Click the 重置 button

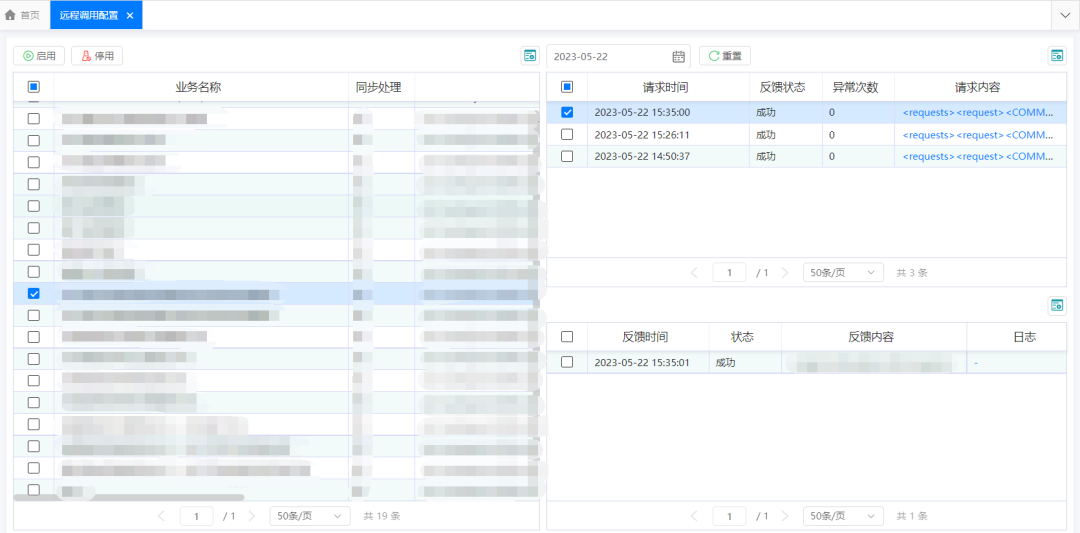[725, 56]
